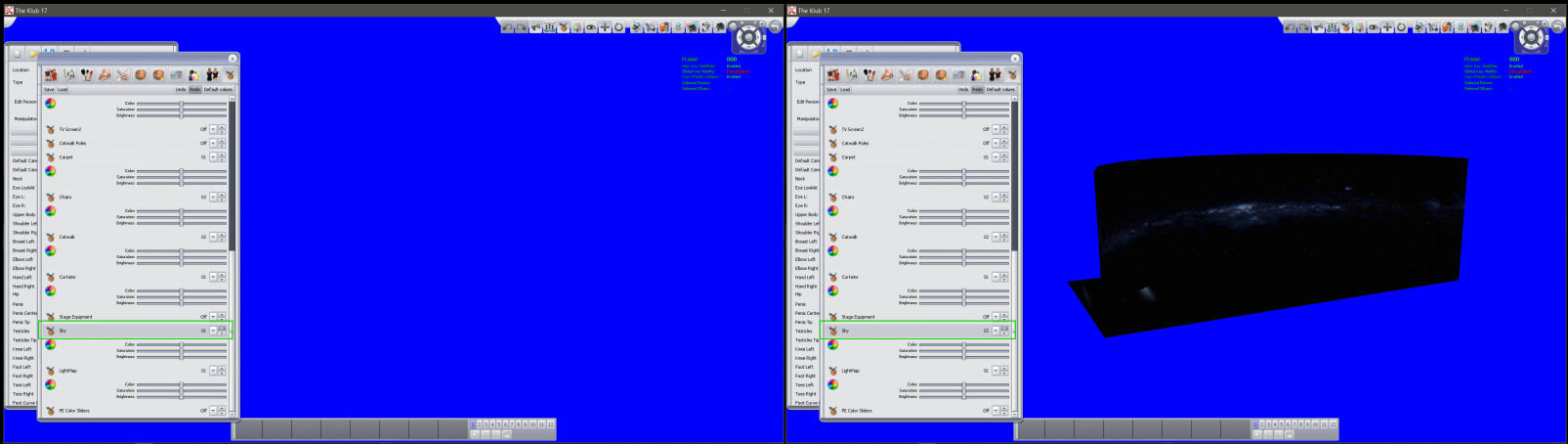1568x444 pixels.
Task: Click the icon beside Catwalk Poles in the right panel
Action: [x=833, y=143]
